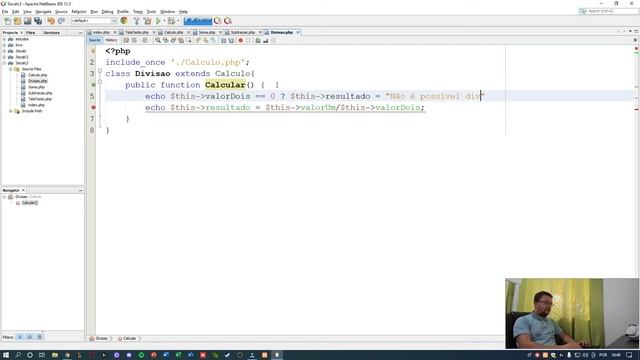The height and width of the screenshot is (360, 640).
Task: Switch to the Files panel tab
Action: [x=31, y=32]
